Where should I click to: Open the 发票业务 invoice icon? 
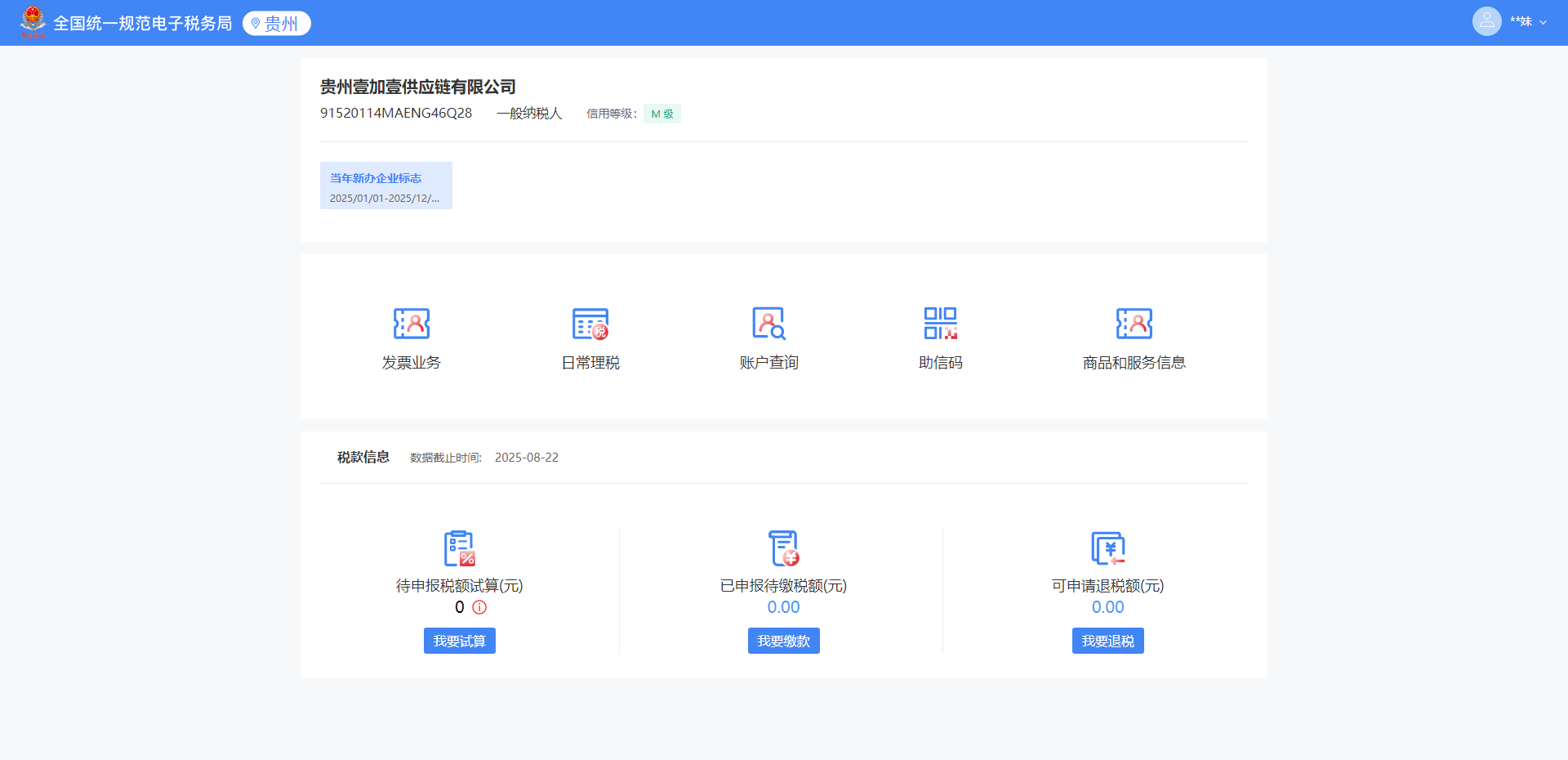point(411,324)
